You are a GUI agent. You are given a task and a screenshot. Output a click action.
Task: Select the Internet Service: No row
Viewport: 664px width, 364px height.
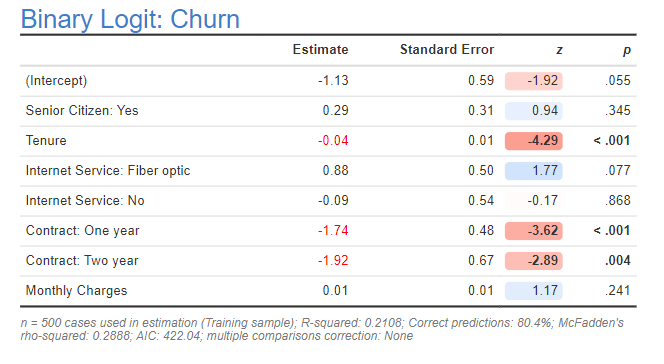pos(328,201)
